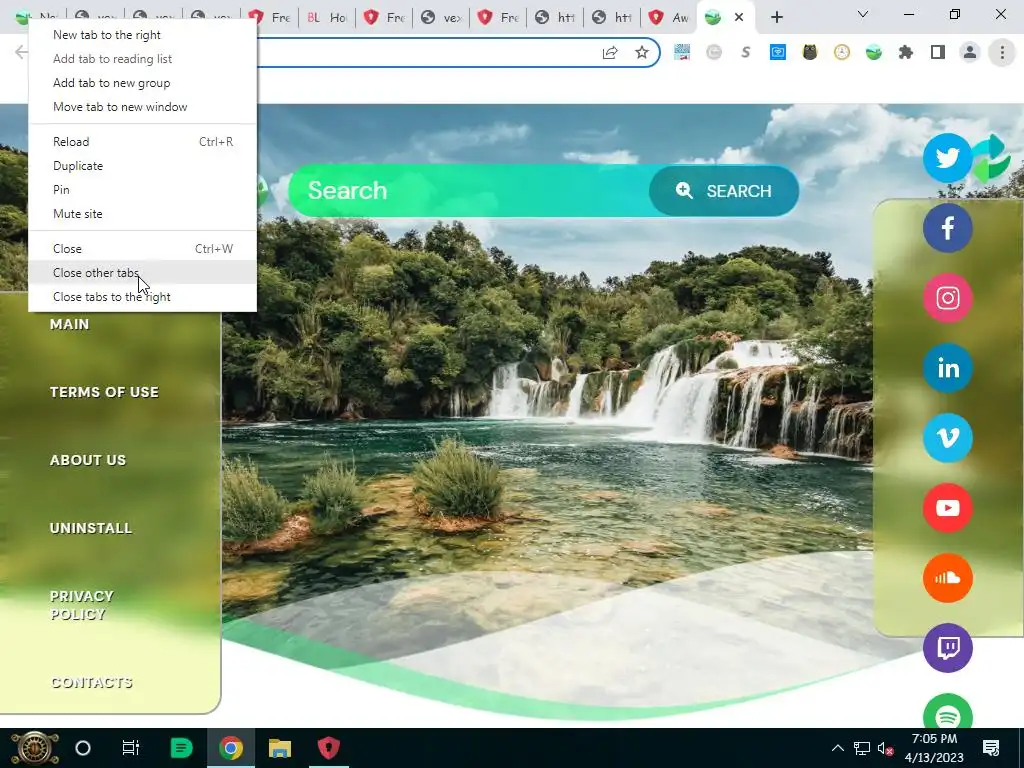Open the SoundCloud social icon
This screenshot has height=768, width=1024.
click(947, 577)
